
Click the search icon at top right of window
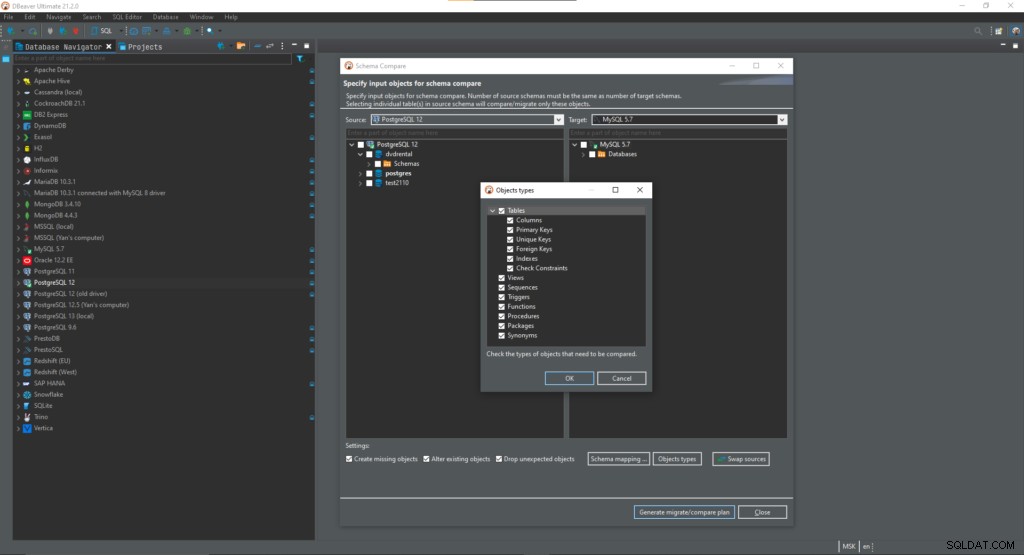pos(978,31)
